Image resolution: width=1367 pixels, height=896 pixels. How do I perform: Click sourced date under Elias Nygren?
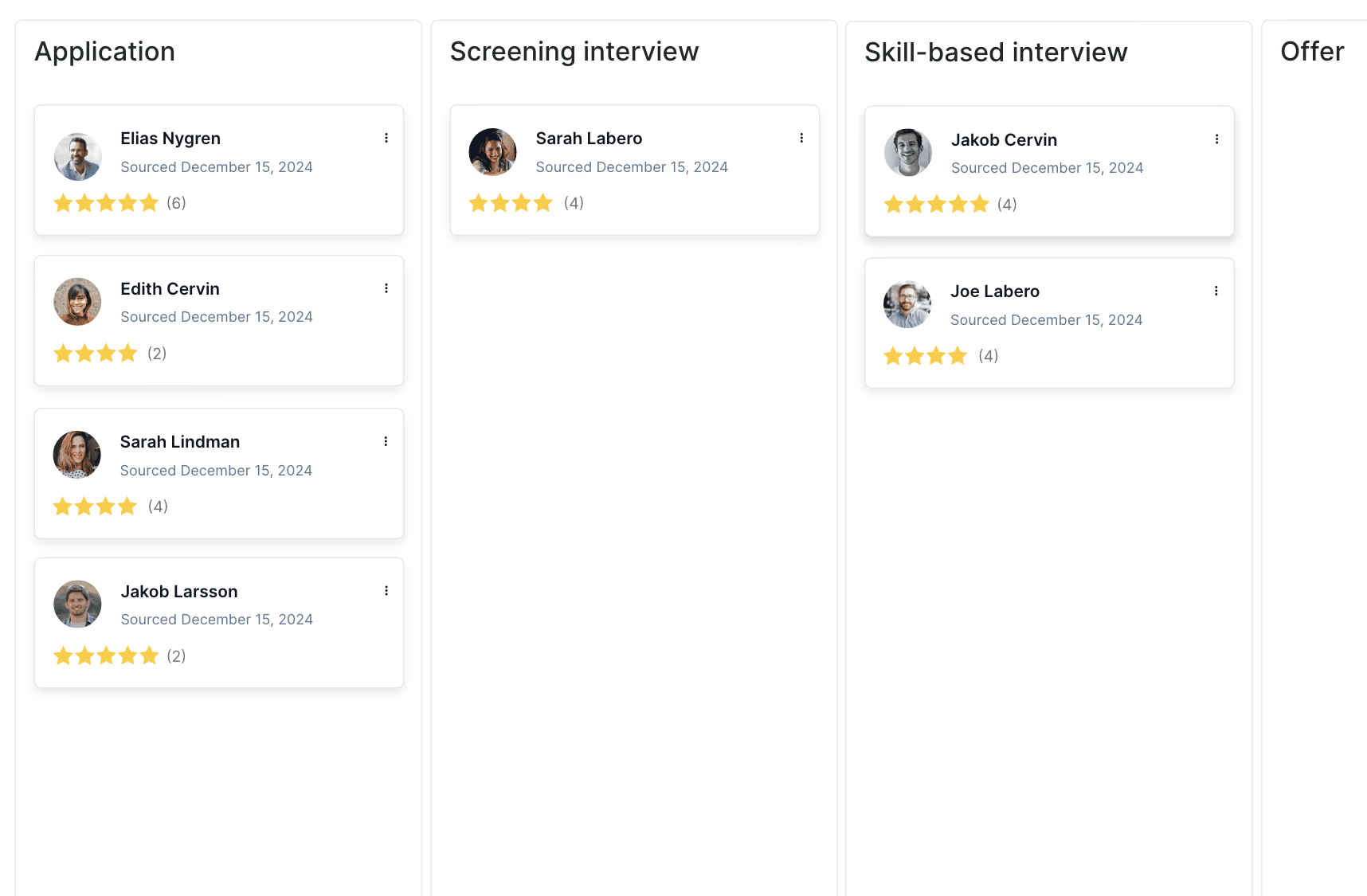217,167
